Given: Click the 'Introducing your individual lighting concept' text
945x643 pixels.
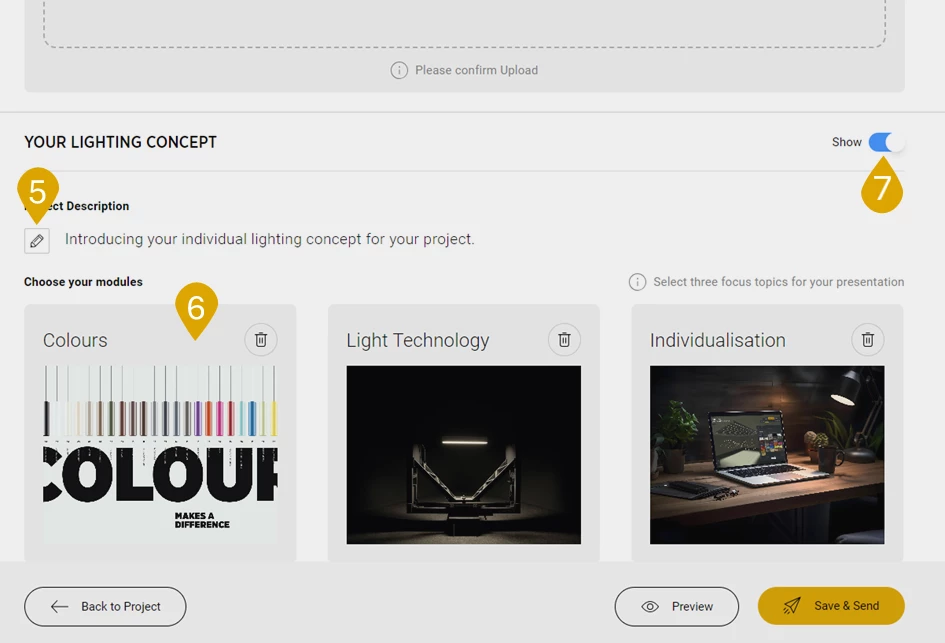Looking at the screenshot, I should (269, 240).
